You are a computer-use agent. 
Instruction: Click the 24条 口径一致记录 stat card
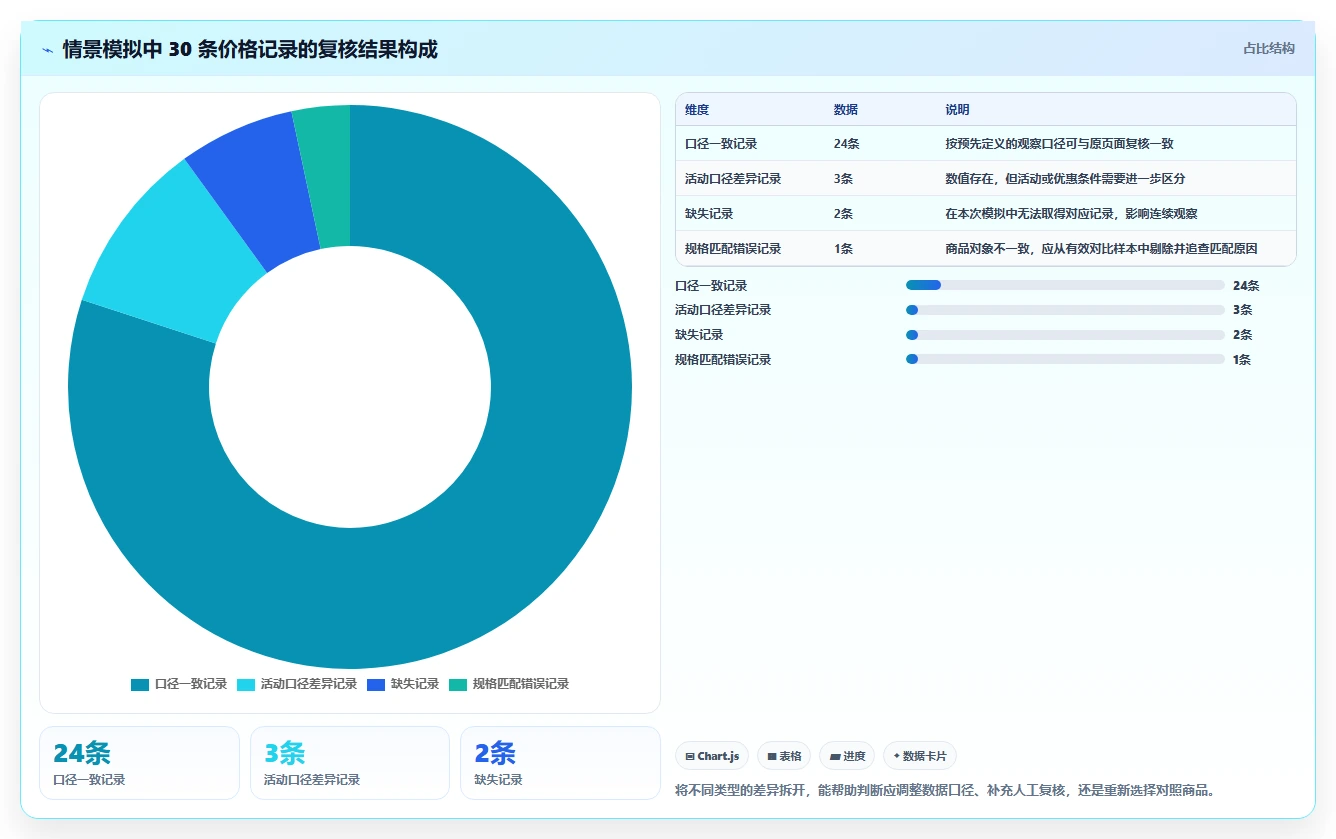[x=139, y=763]
